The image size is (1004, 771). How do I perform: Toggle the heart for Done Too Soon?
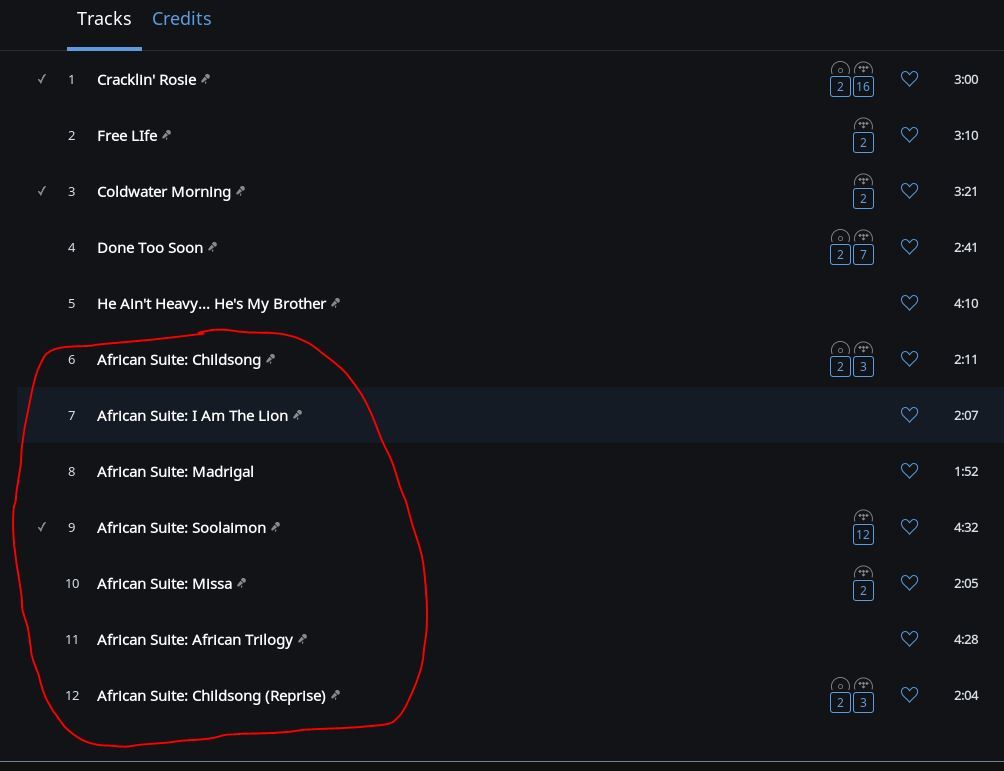pyautogui.click(x=909, y=247)
